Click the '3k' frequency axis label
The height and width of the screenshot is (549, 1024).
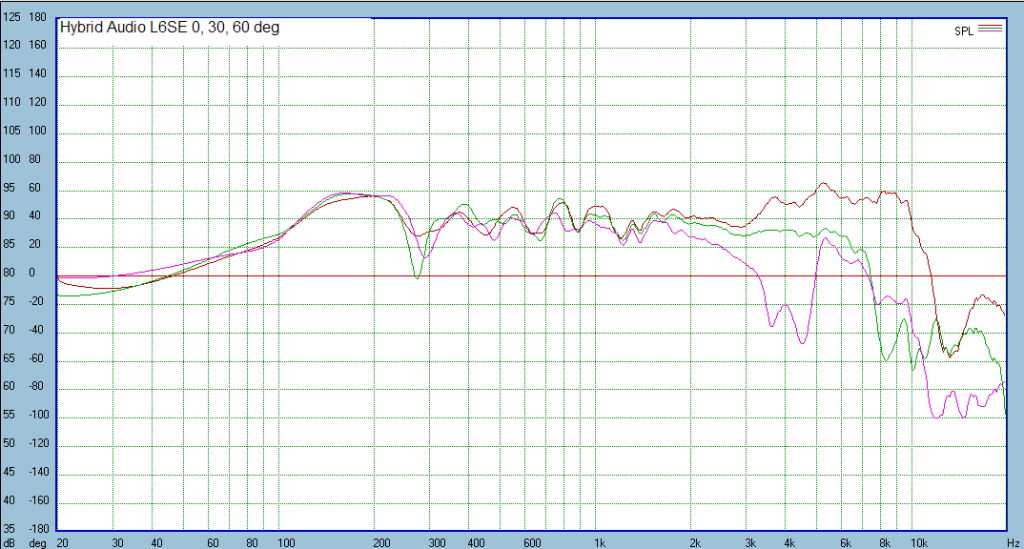point(750,543)
